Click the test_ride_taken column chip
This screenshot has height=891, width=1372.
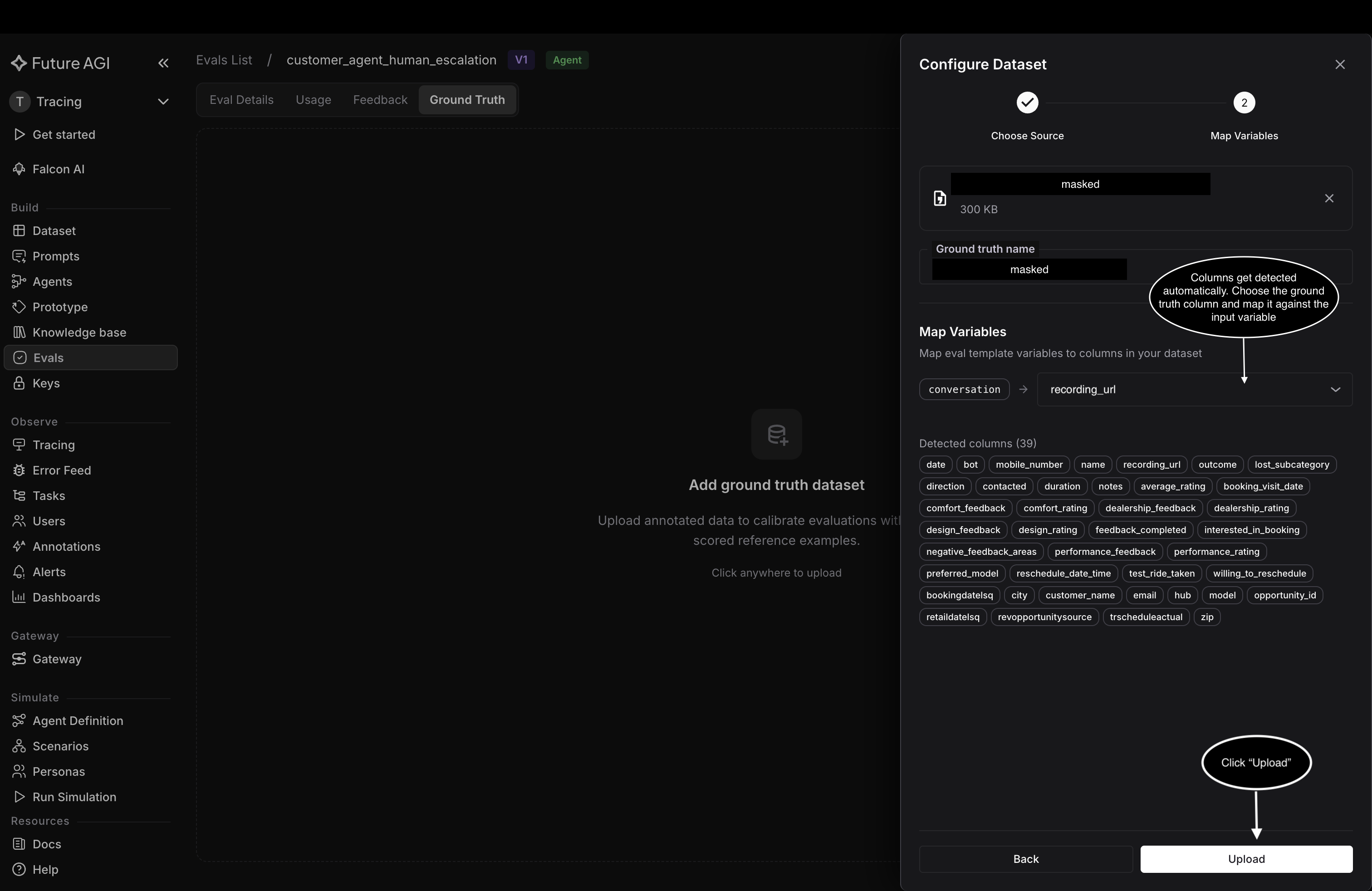point(1161,573)
